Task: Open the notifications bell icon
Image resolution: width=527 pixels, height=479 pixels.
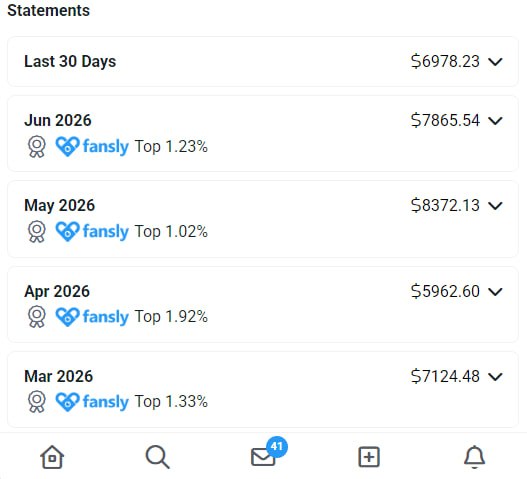Action: pyautogui.click(x=474, y=457)
